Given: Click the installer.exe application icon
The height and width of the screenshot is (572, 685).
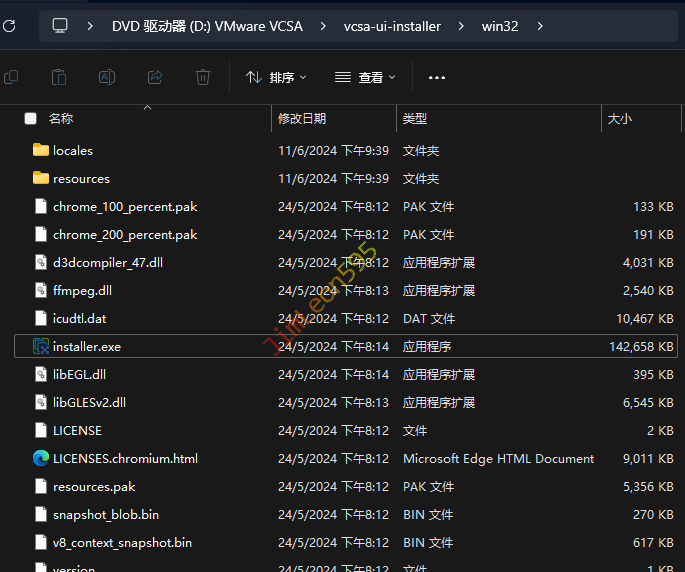Looking at the screenshot, I should coord(41,347).
